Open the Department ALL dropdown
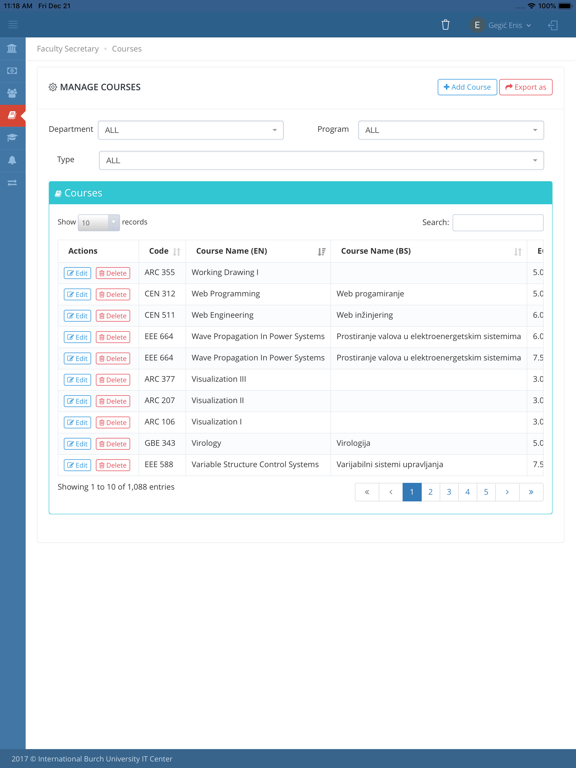576x768 pixels. point(191,130)
